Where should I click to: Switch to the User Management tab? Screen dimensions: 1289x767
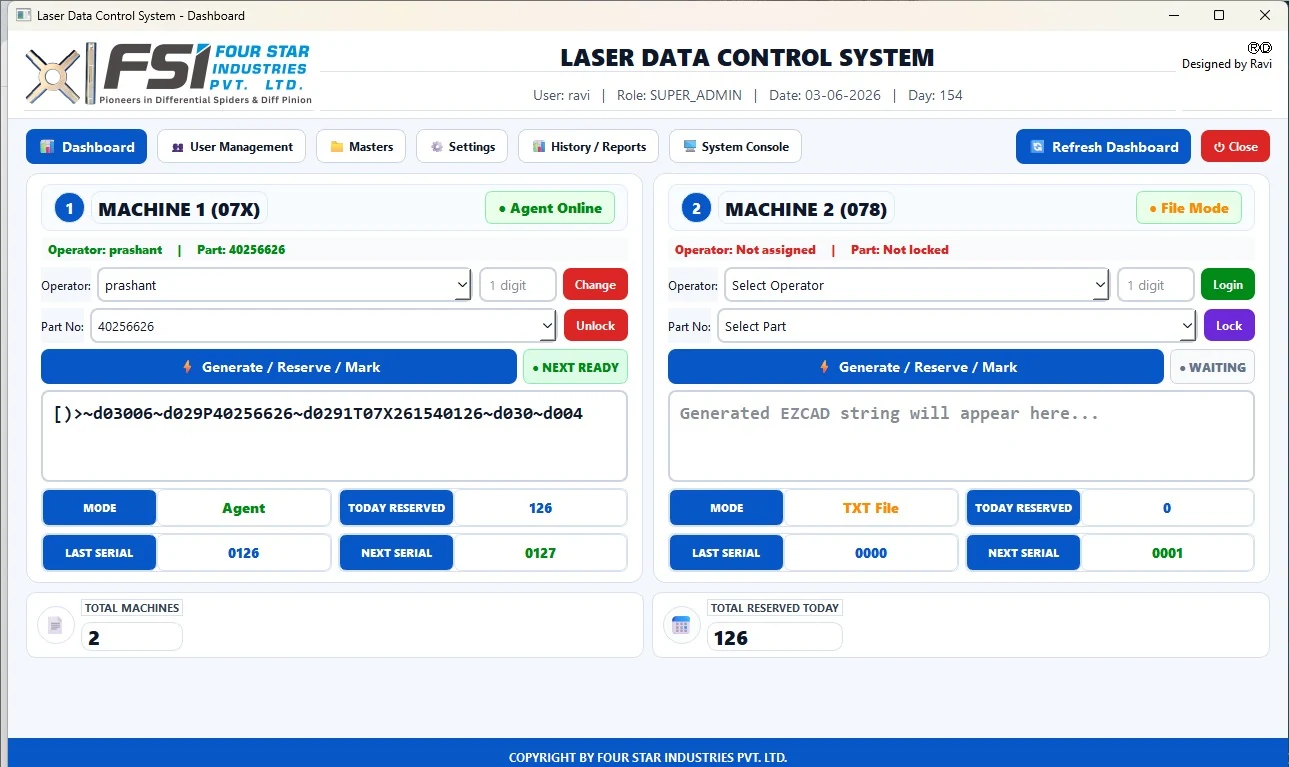[x=231, y=147]
